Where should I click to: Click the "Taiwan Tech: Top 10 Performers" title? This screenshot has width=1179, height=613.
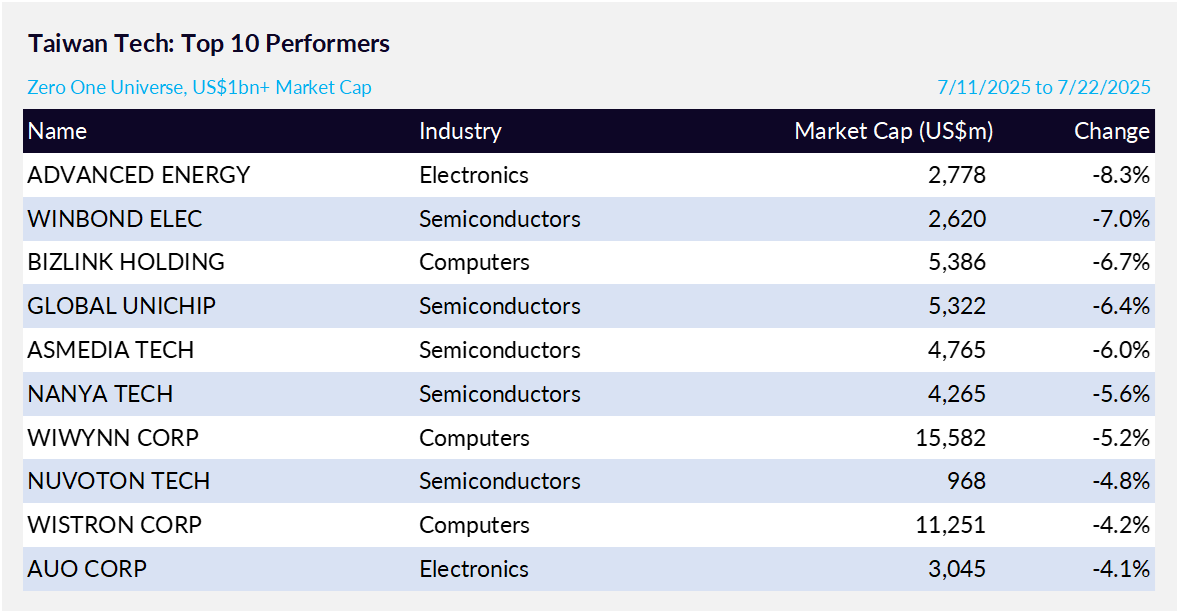pos(208,44)
